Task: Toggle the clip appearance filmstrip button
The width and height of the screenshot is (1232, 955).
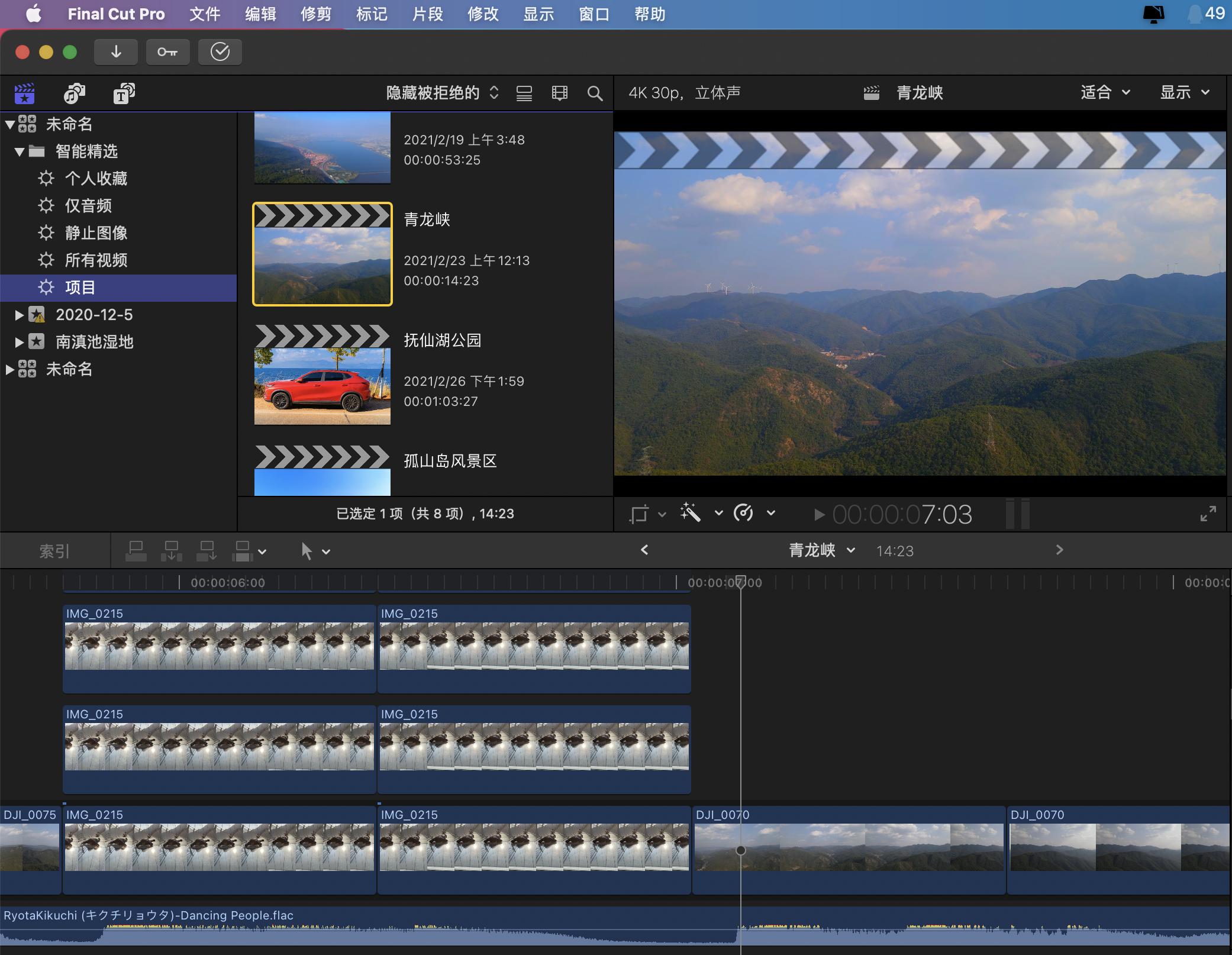Action: tap(559, 93)
